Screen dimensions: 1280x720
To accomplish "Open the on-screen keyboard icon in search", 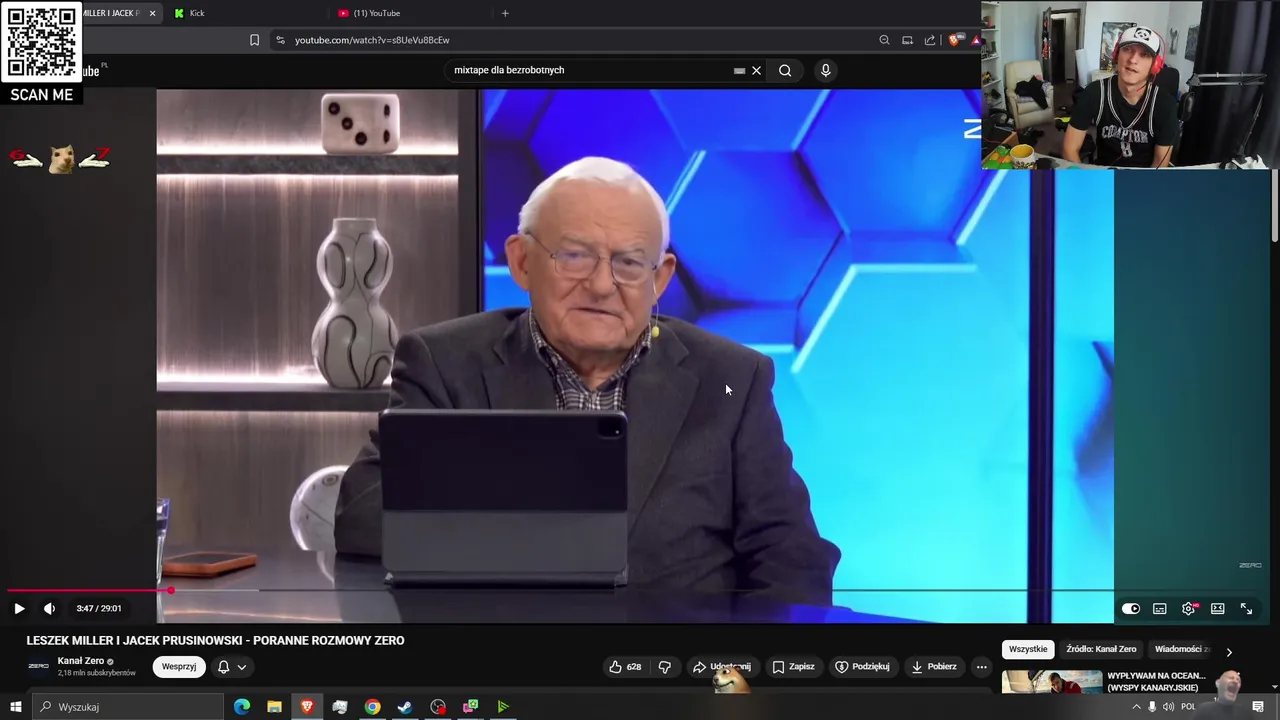I will (x=739, y=71).
